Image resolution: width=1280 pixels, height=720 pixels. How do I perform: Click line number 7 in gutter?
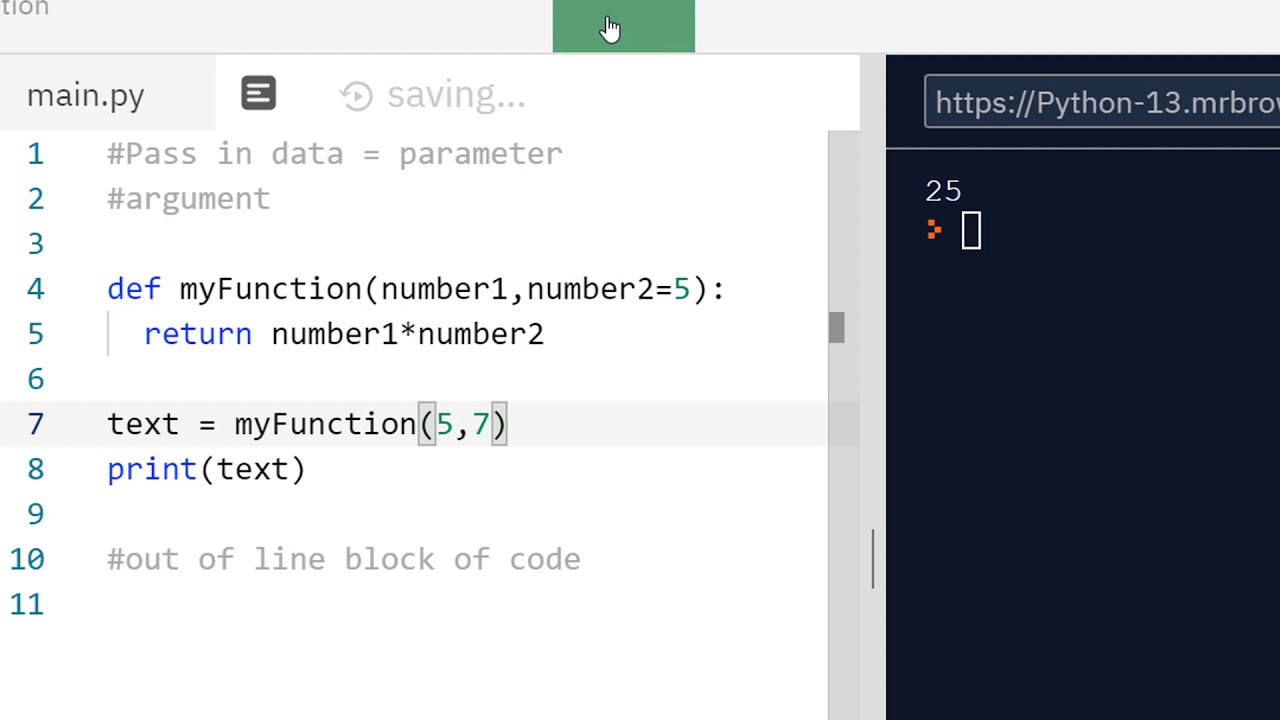(36, 424)
